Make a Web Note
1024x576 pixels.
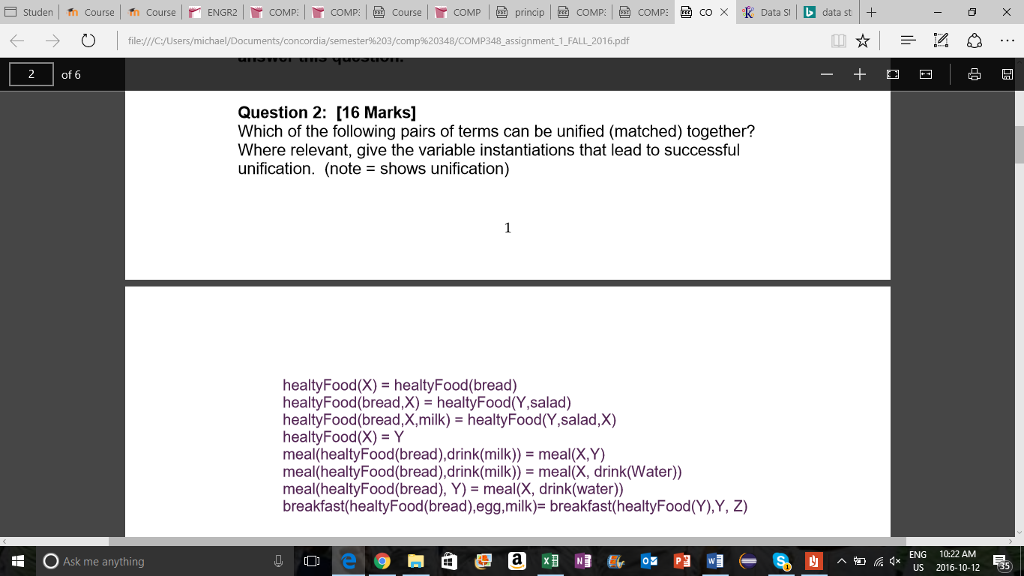940,40
